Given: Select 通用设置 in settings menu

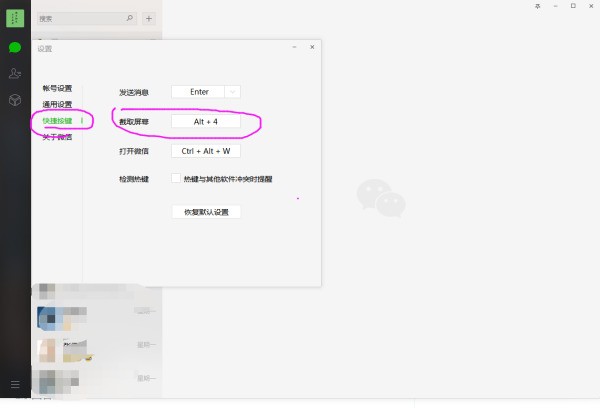Looking at the screenshot, I should (x=57, y=104).
